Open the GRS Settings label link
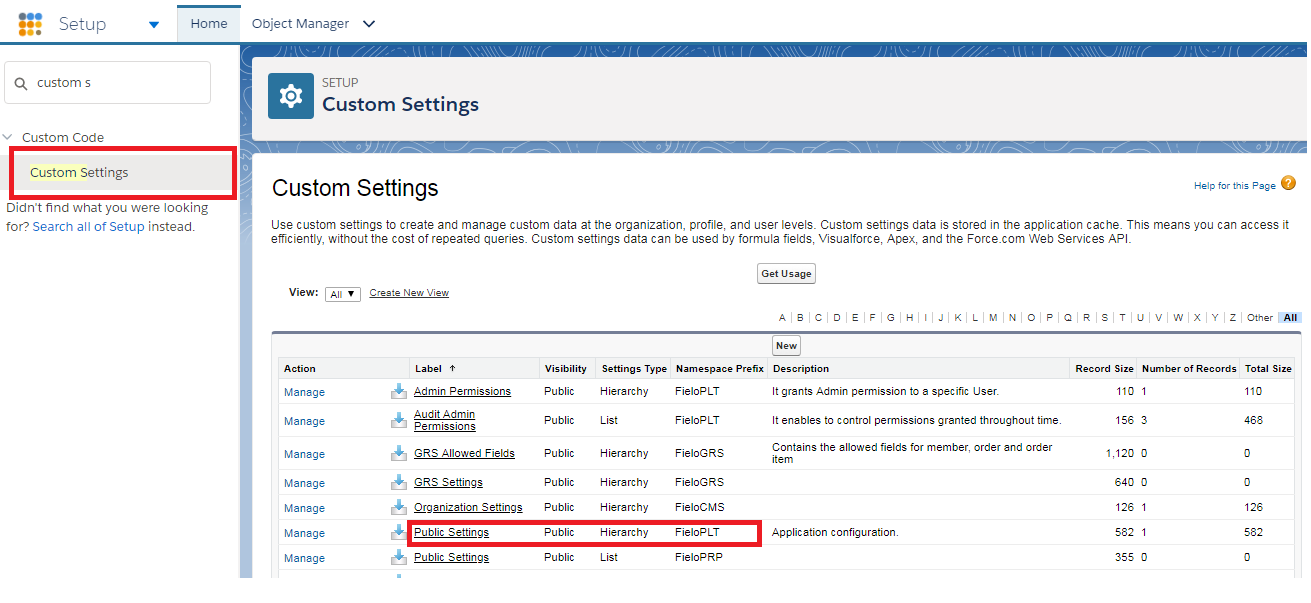 click(x=448, y=482)
